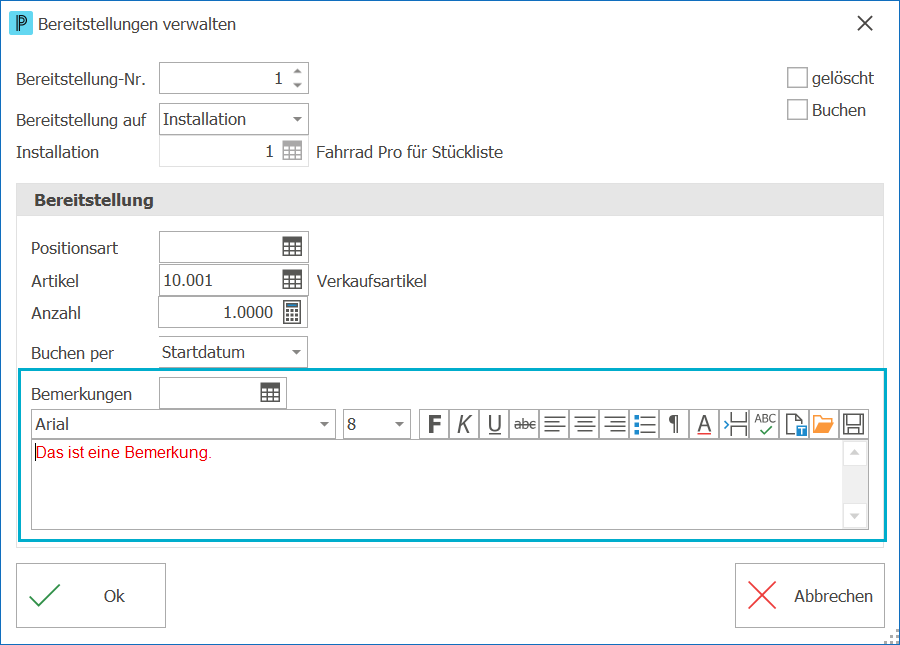Screen dimensions: 900x645
Task: Center-align the remark text
Action: [584, 424]
